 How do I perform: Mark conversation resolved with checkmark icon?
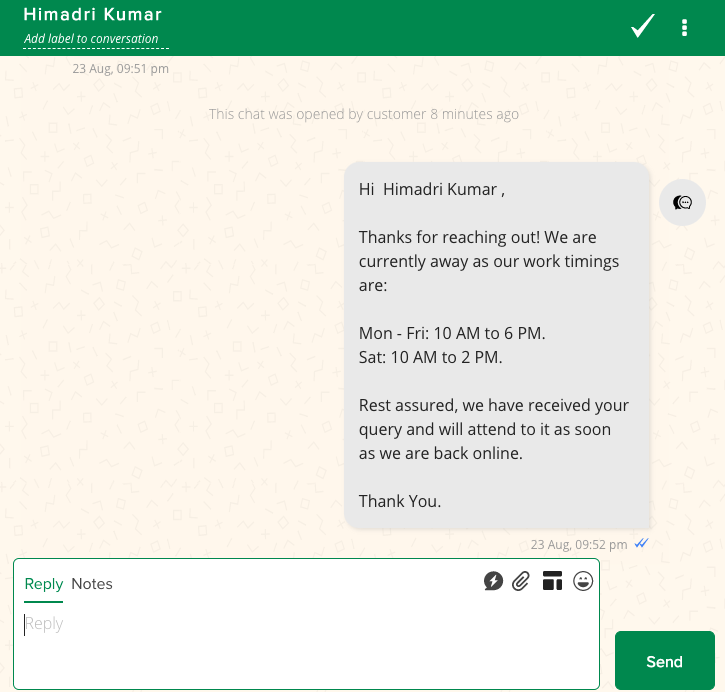pos(643,26)
